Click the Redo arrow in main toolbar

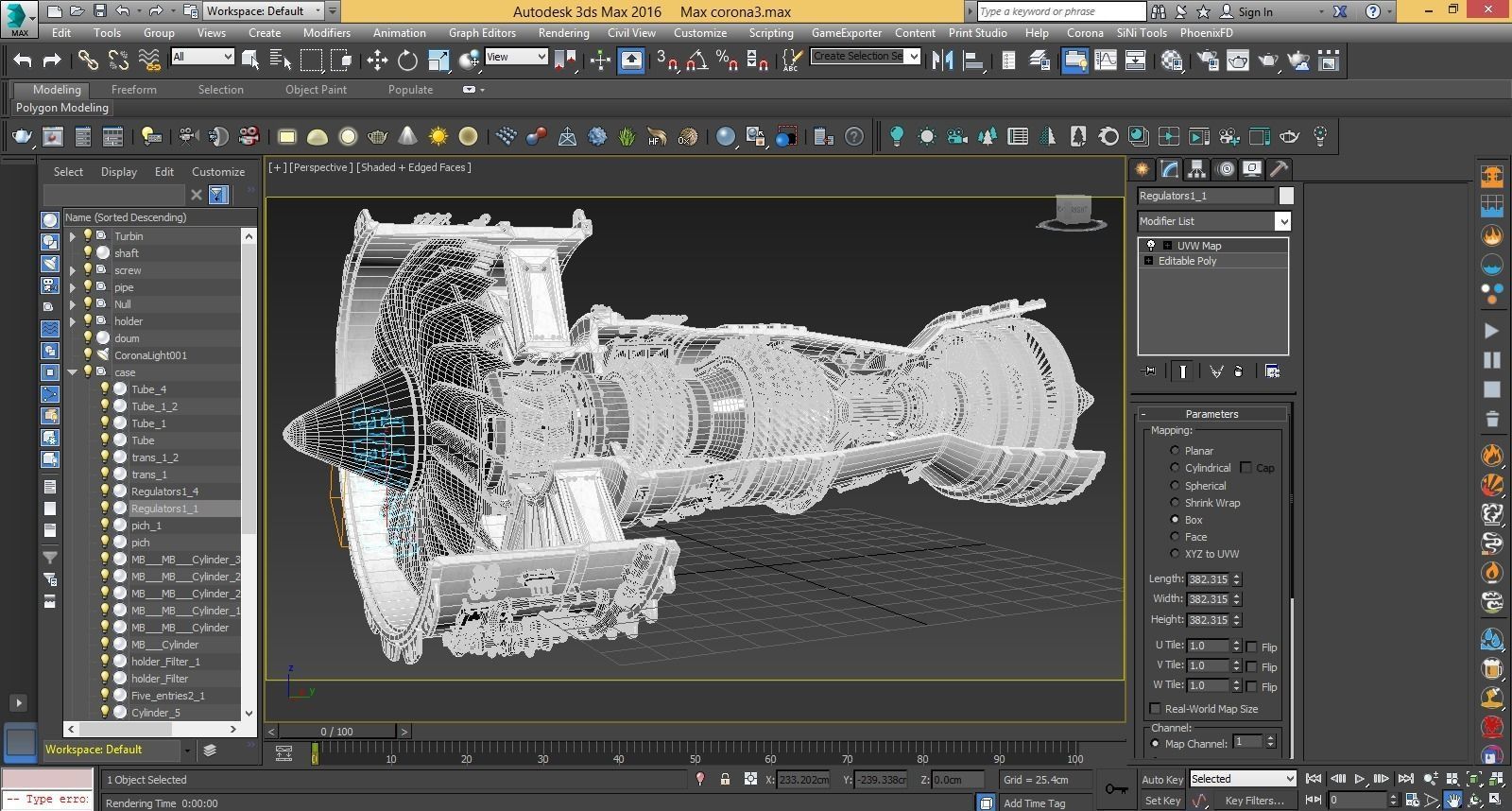(x=52, y=60)
